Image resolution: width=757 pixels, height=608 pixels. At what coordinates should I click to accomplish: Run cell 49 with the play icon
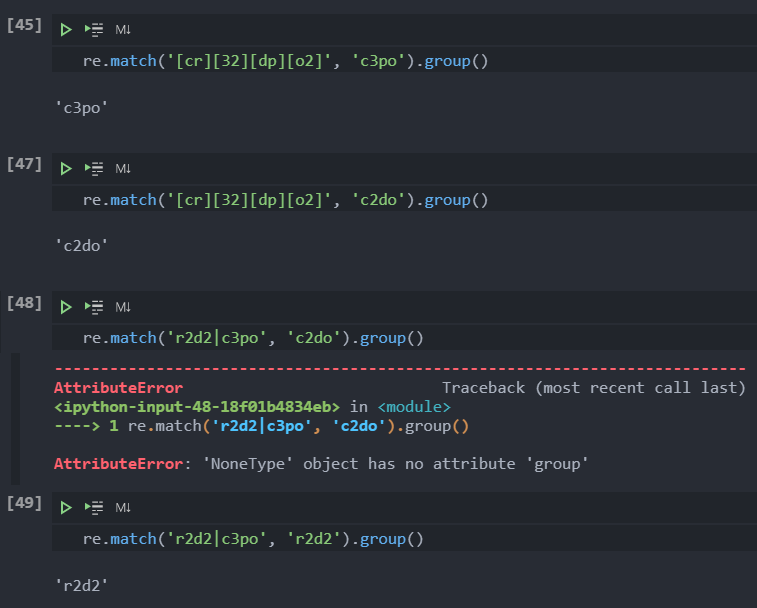click(x=66, y=508)
